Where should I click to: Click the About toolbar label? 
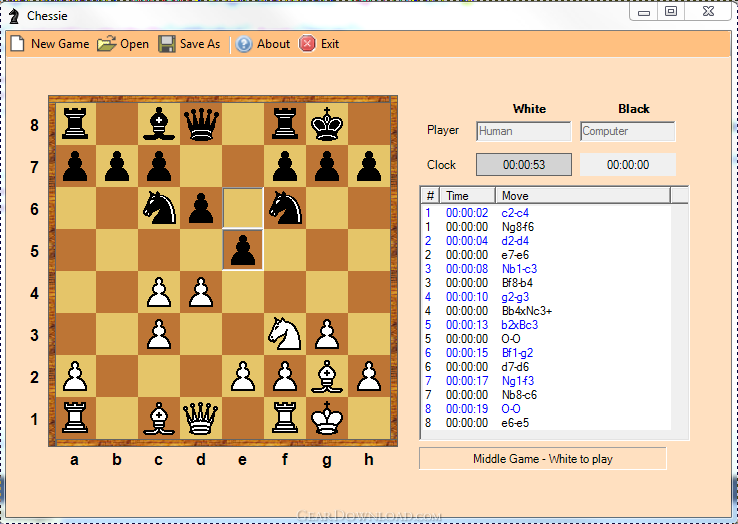(x=273, y=44)
